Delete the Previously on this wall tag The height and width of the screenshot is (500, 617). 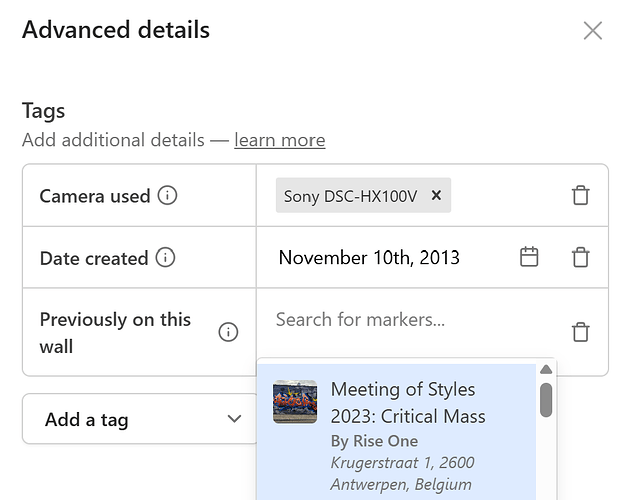pos(580,332)
